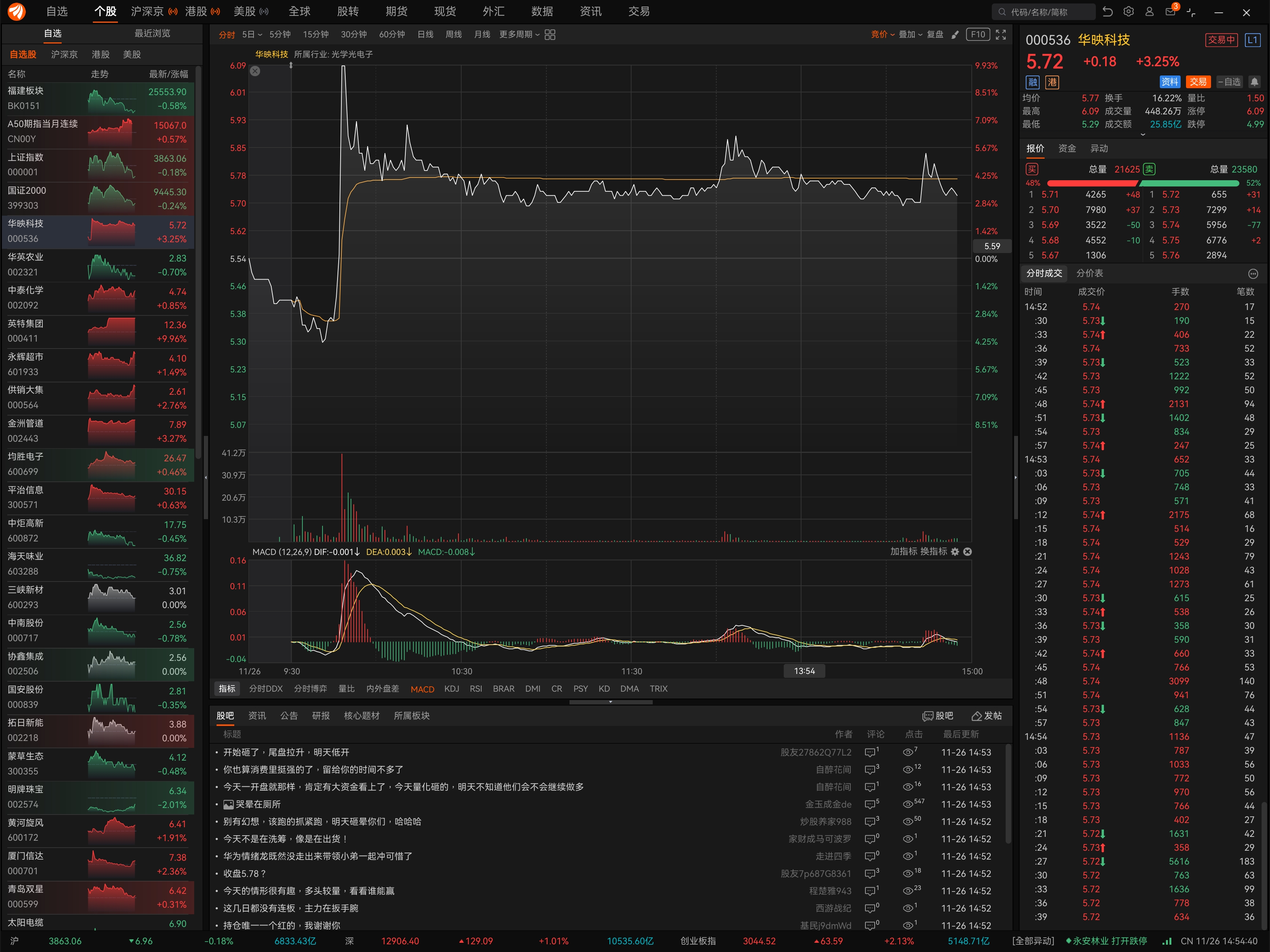Click 发帖 to write a post
The height and width of the screenshot is (952, 1270).
coord(986,716)
